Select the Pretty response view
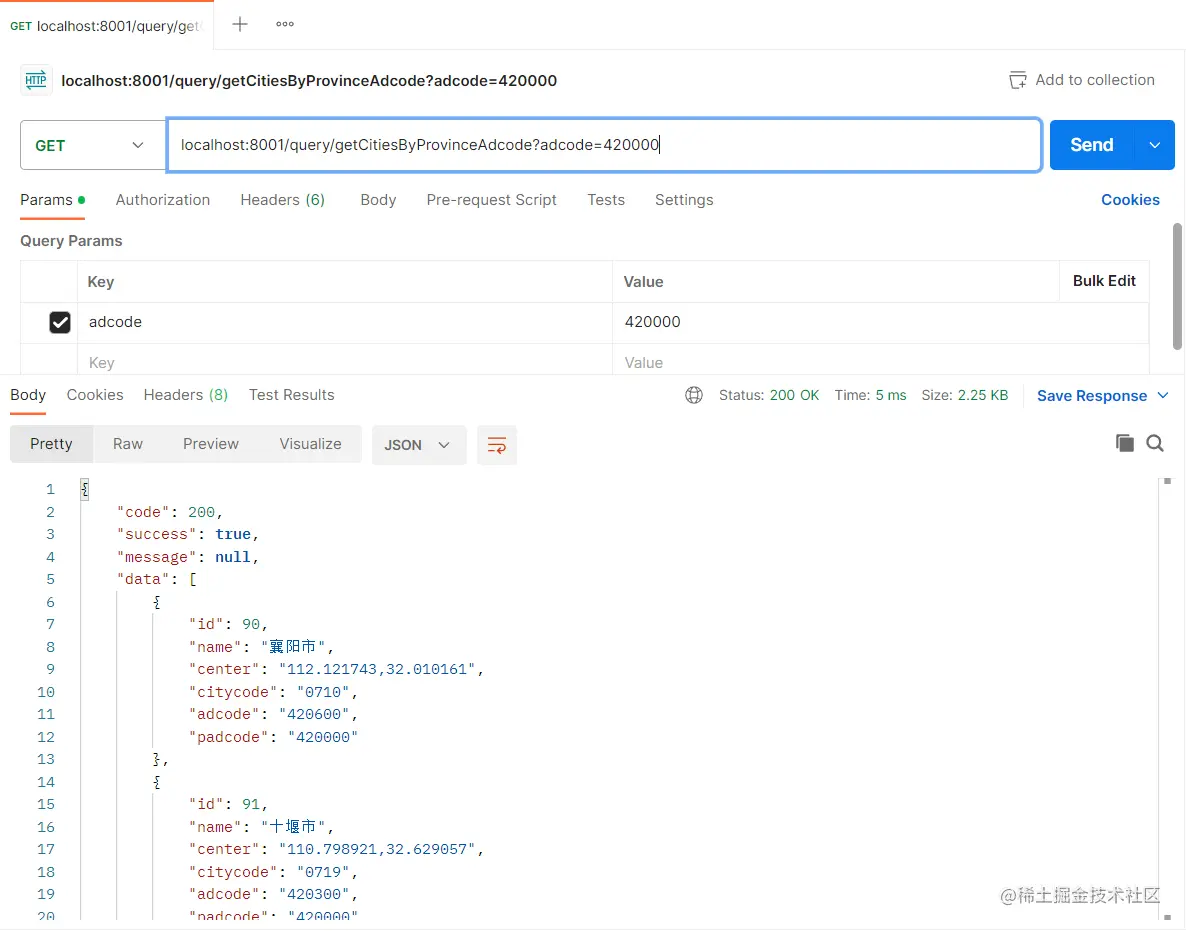 click(51, 444)
